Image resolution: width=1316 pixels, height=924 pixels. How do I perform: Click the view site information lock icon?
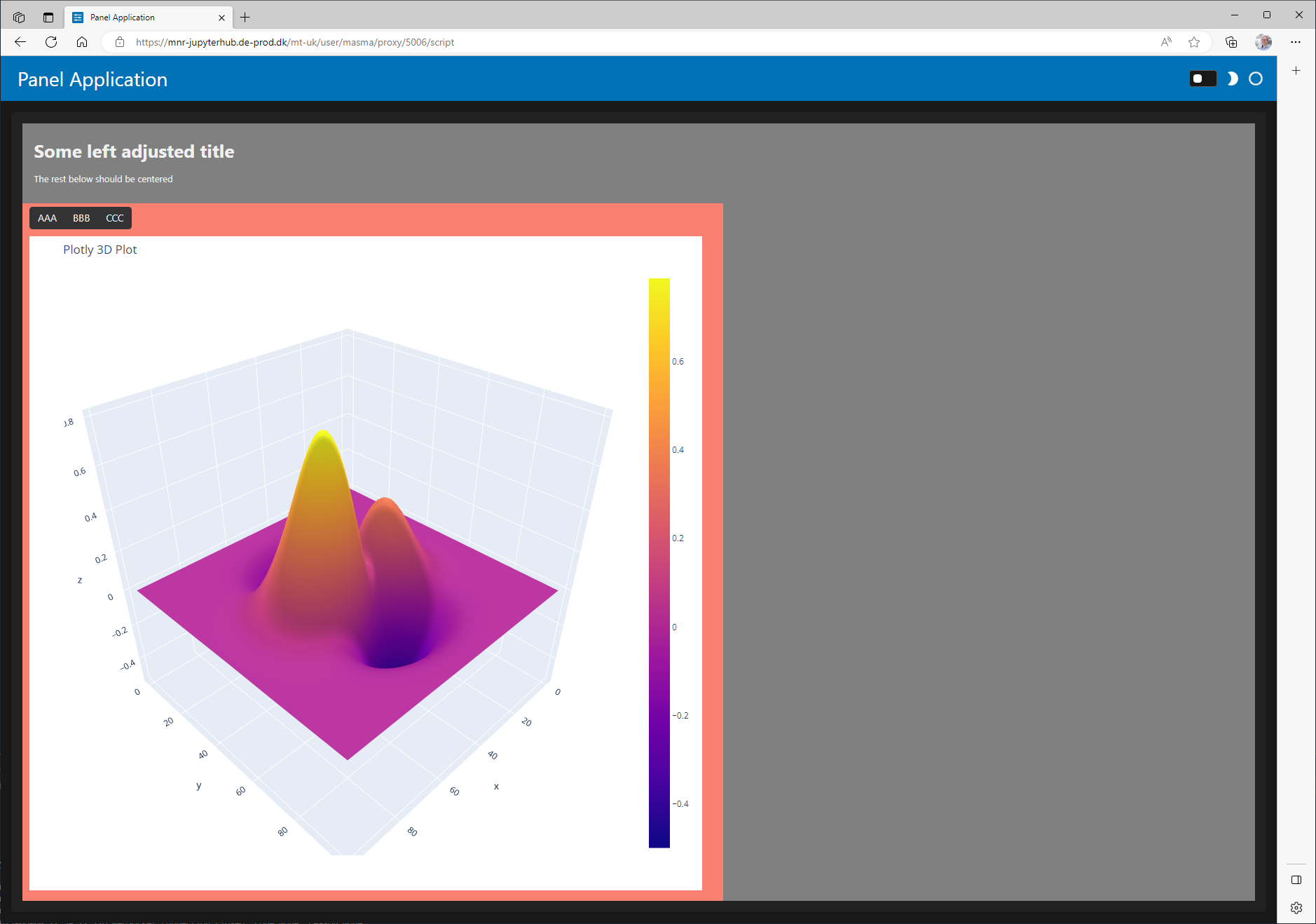click(119, 42)
